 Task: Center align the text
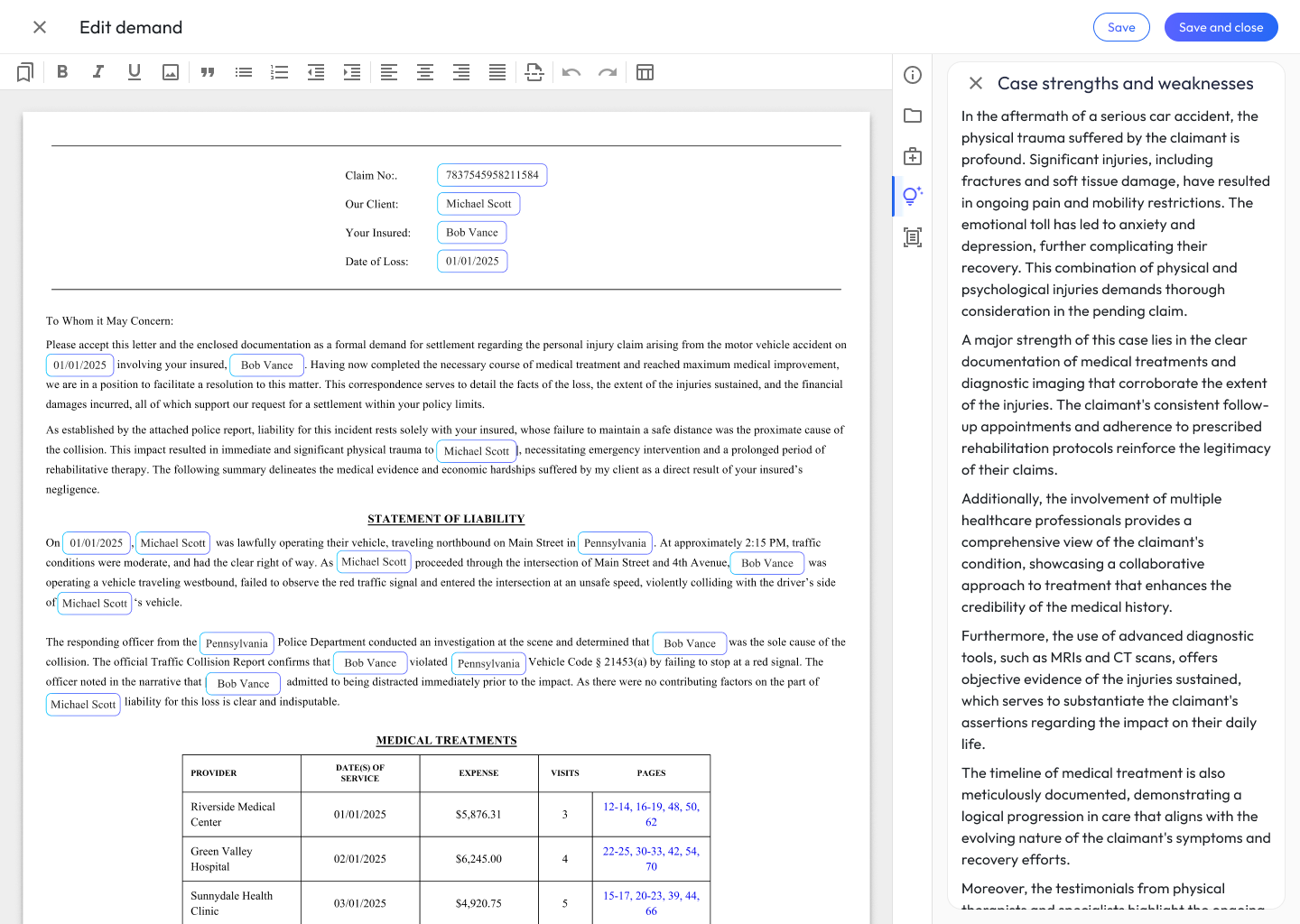[425, 72]
